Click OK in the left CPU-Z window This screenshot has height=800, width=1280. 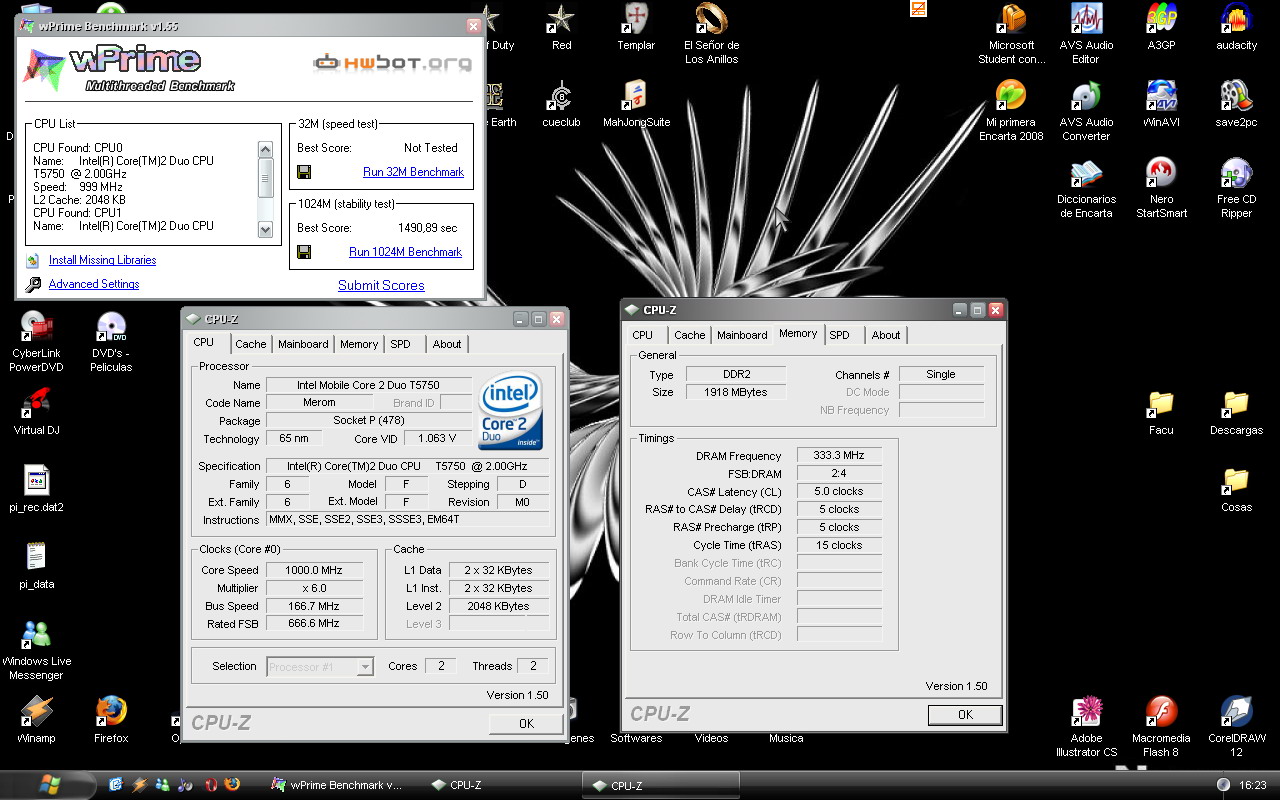tap(526, 723)
